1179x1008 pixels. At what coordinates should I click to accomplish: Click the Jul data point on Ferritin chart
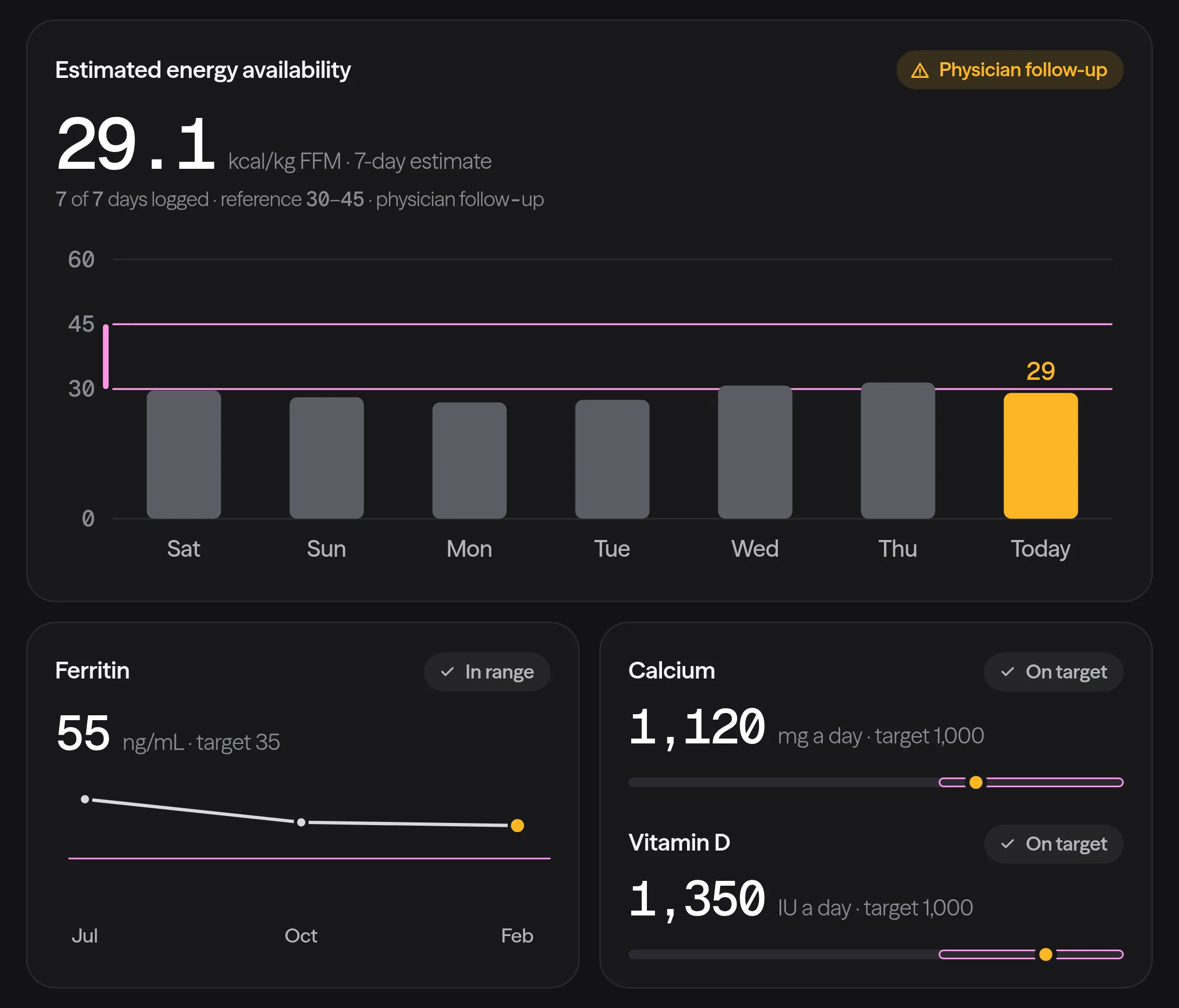click(86, 799)
